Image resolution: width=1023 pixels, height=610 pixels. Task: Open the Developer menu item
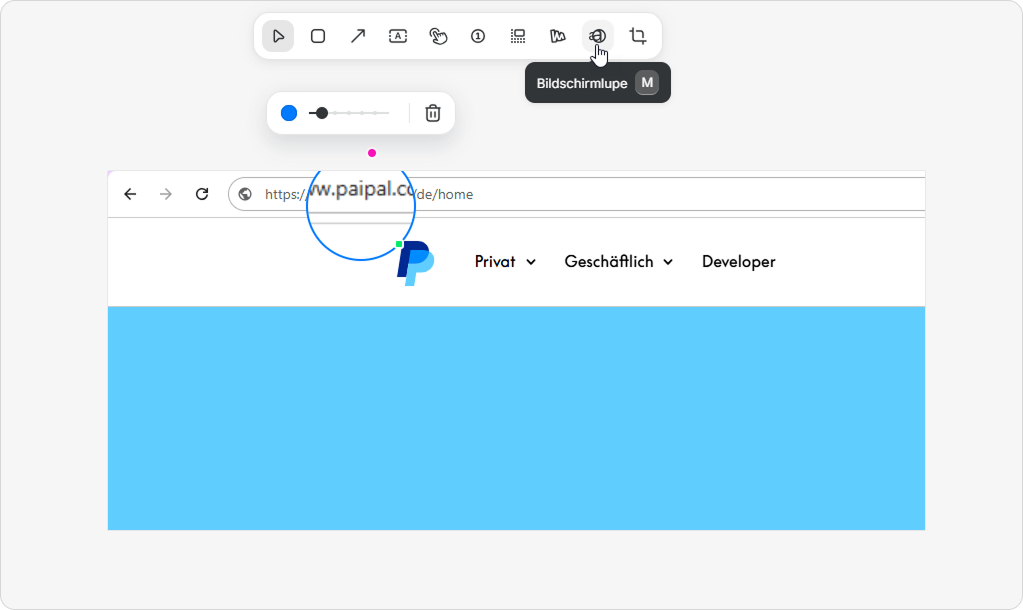[x=738, y=262]
